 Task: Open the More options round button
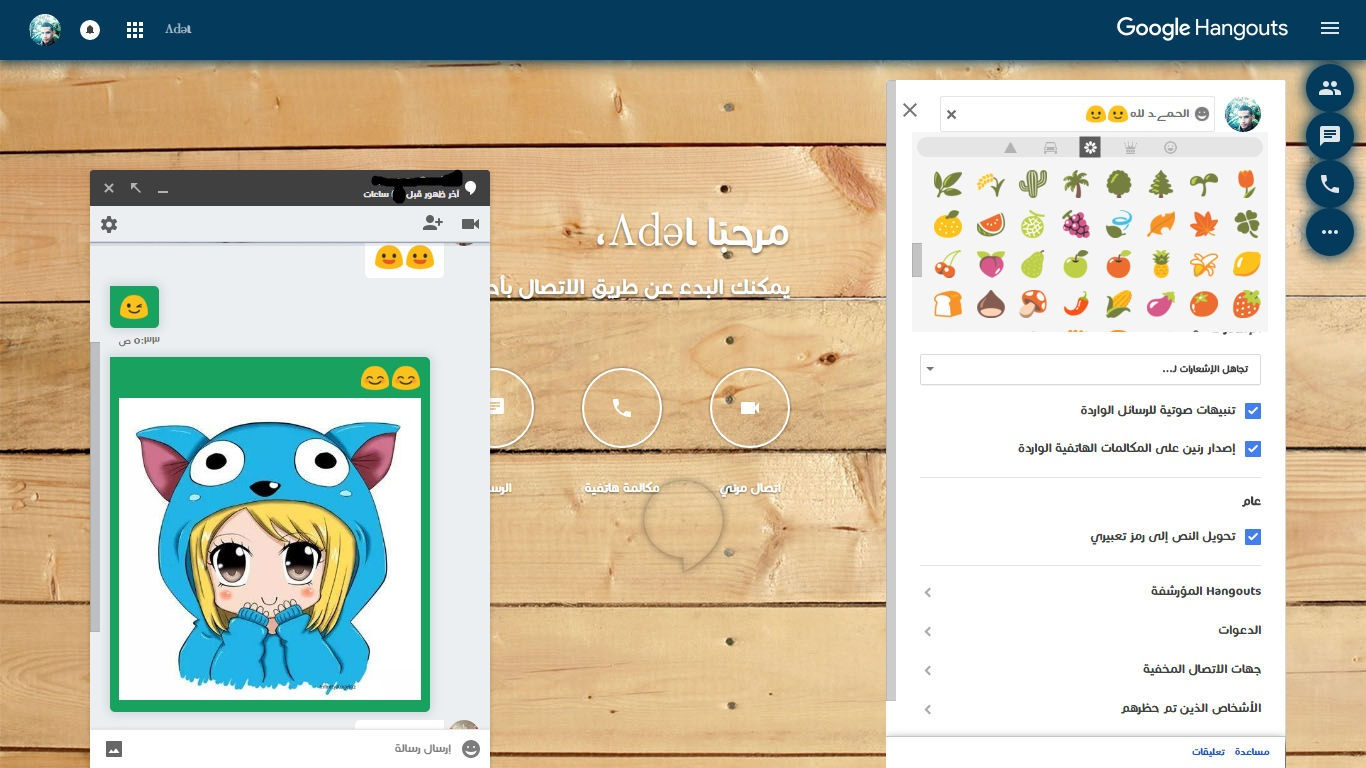(x=1330, y=232)
